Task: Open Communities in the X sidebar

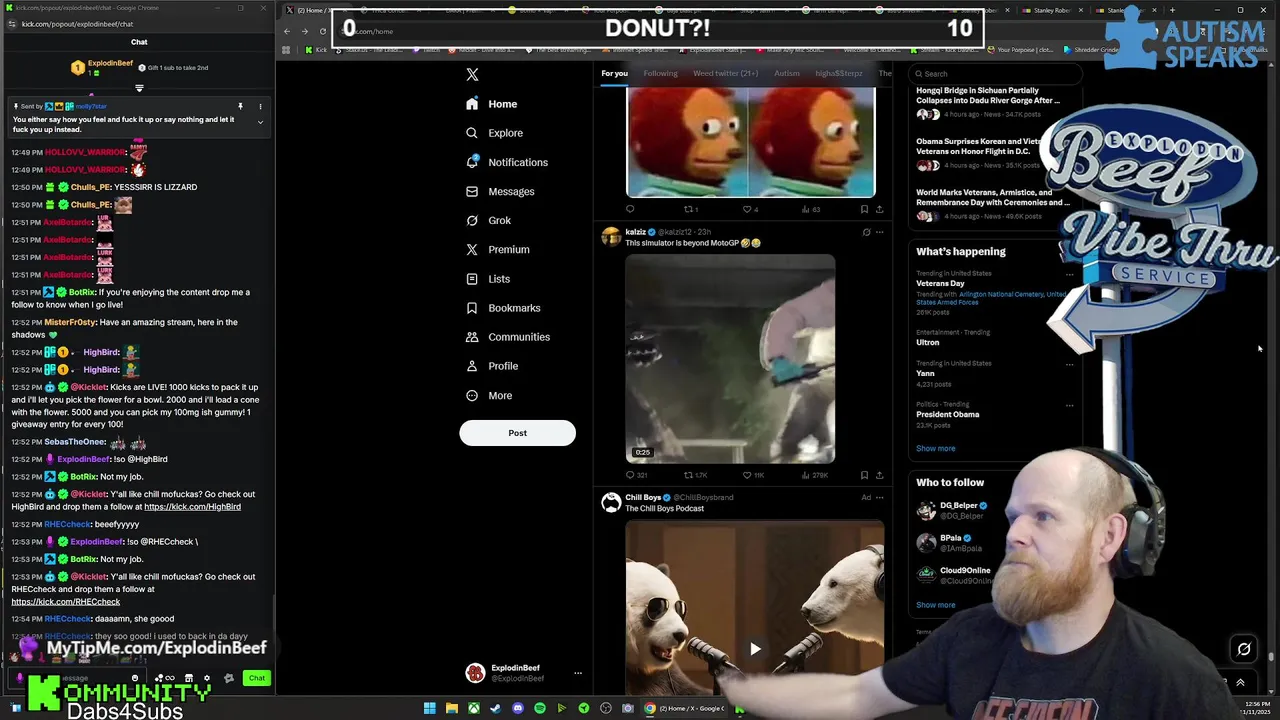Action: tap(507, 337)
